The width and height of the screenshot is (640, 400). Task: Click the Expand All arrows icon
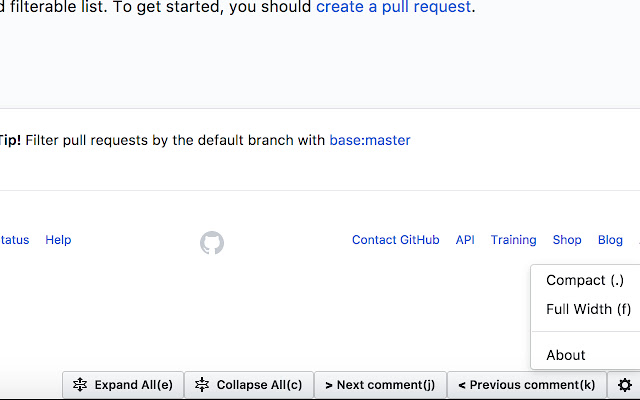pyautogui.click(x=80, y=385)
